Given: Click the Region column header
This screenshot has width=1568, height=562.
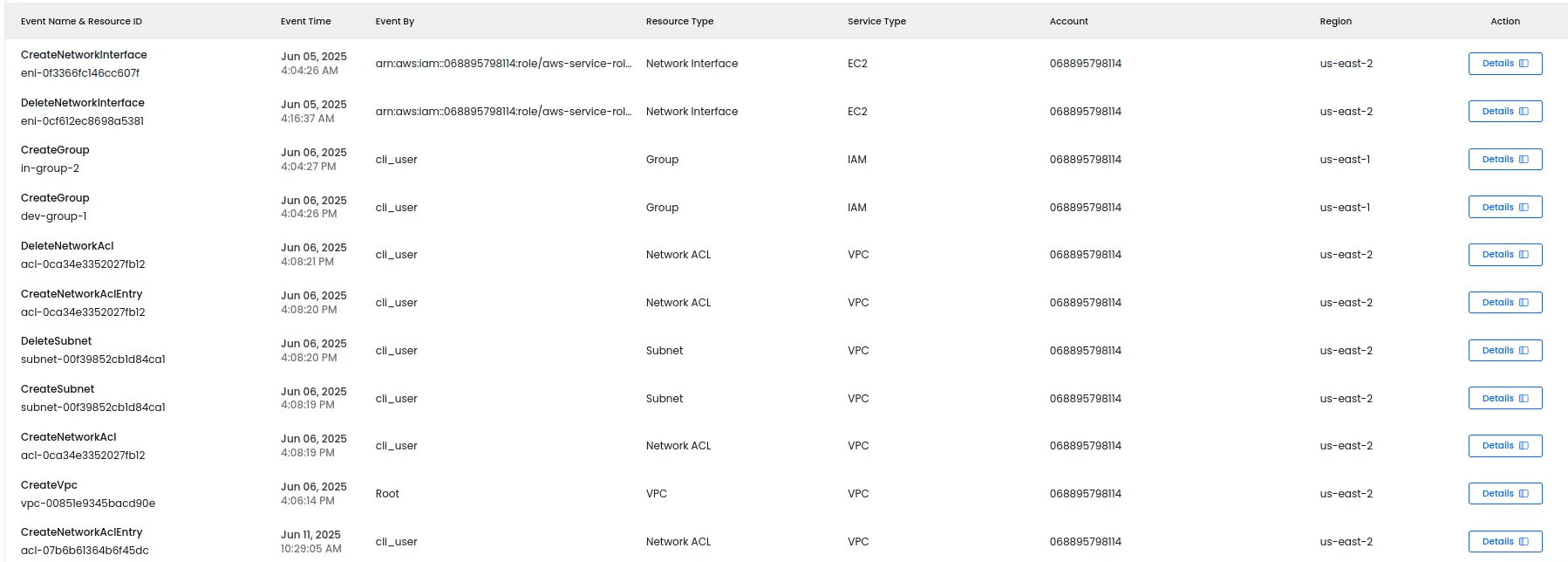Looking at the screenshot, I should point(1335,21).
